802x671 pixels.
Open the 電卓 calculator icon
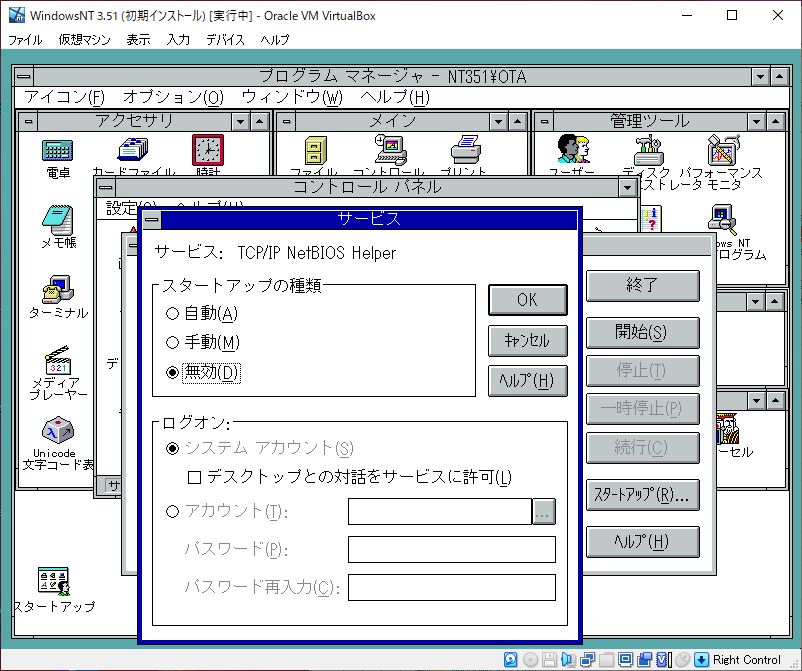click(58, 151)
